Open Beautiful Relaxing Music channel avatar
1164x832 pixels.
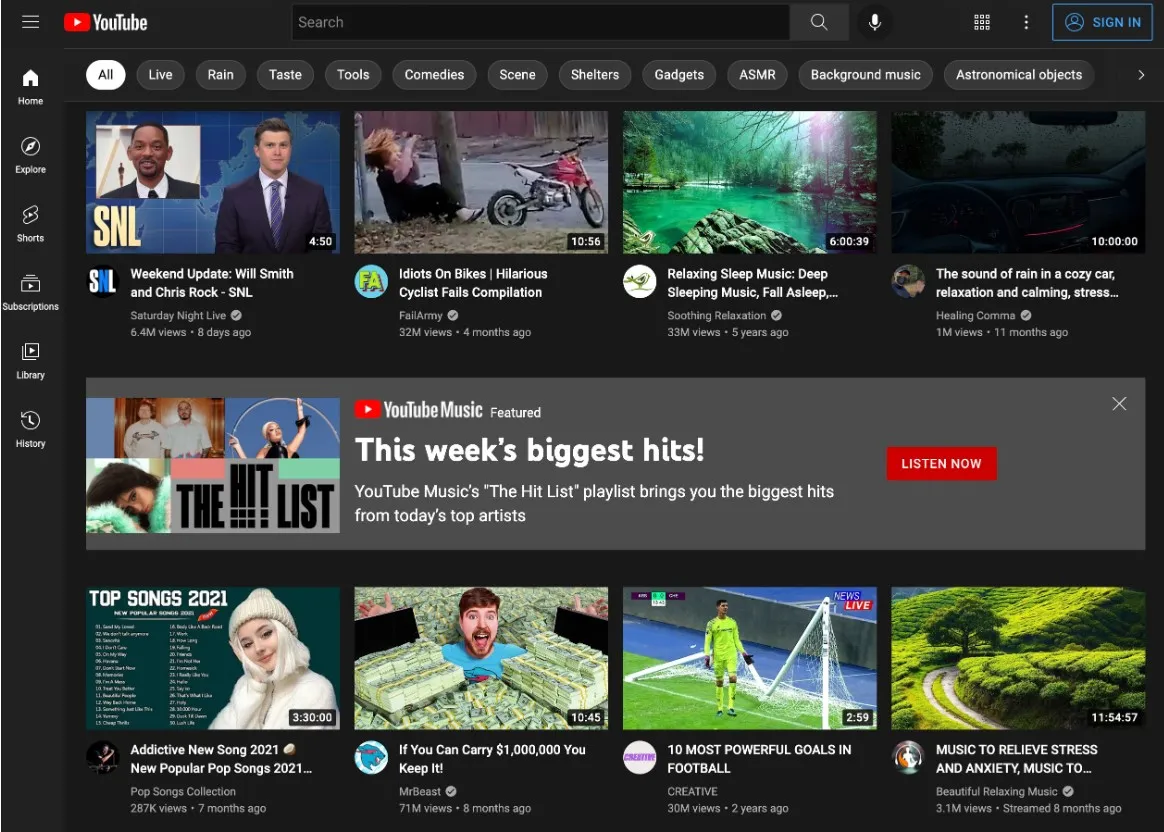coord(908,758)
